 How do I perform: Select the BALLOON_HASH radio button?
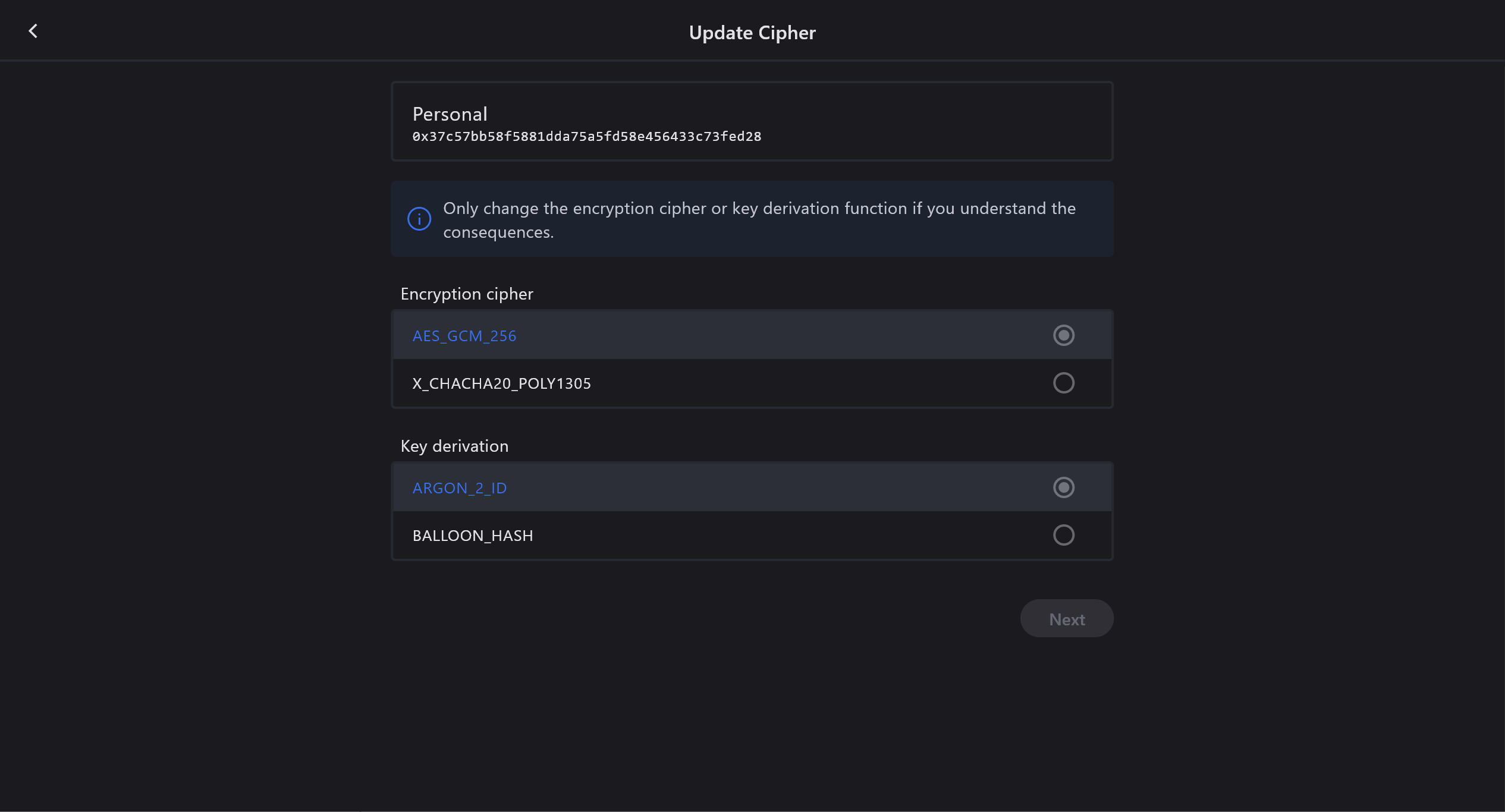coord(1063,535)
